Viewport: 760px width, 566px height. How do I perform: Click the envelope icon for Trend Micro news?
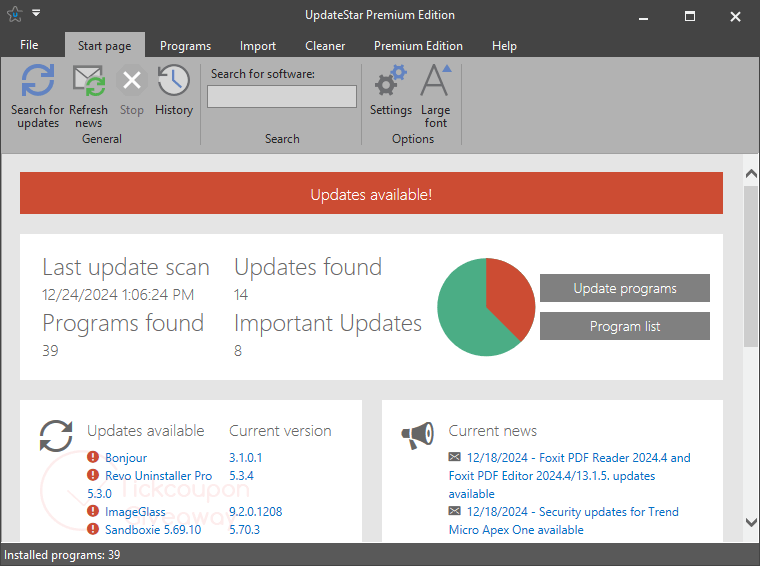455,511
